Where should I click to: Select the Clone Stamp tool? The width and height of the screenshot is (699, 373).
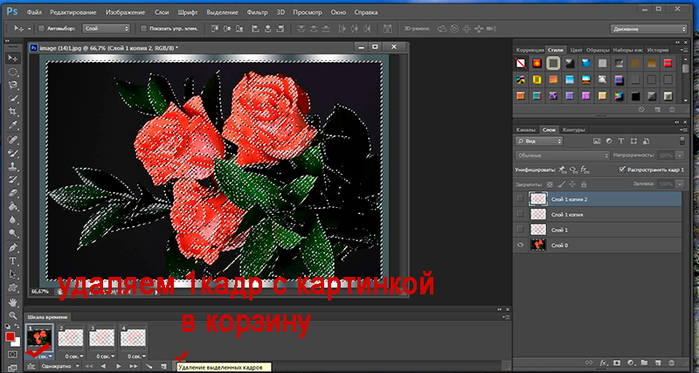click(x=13, y=166)
